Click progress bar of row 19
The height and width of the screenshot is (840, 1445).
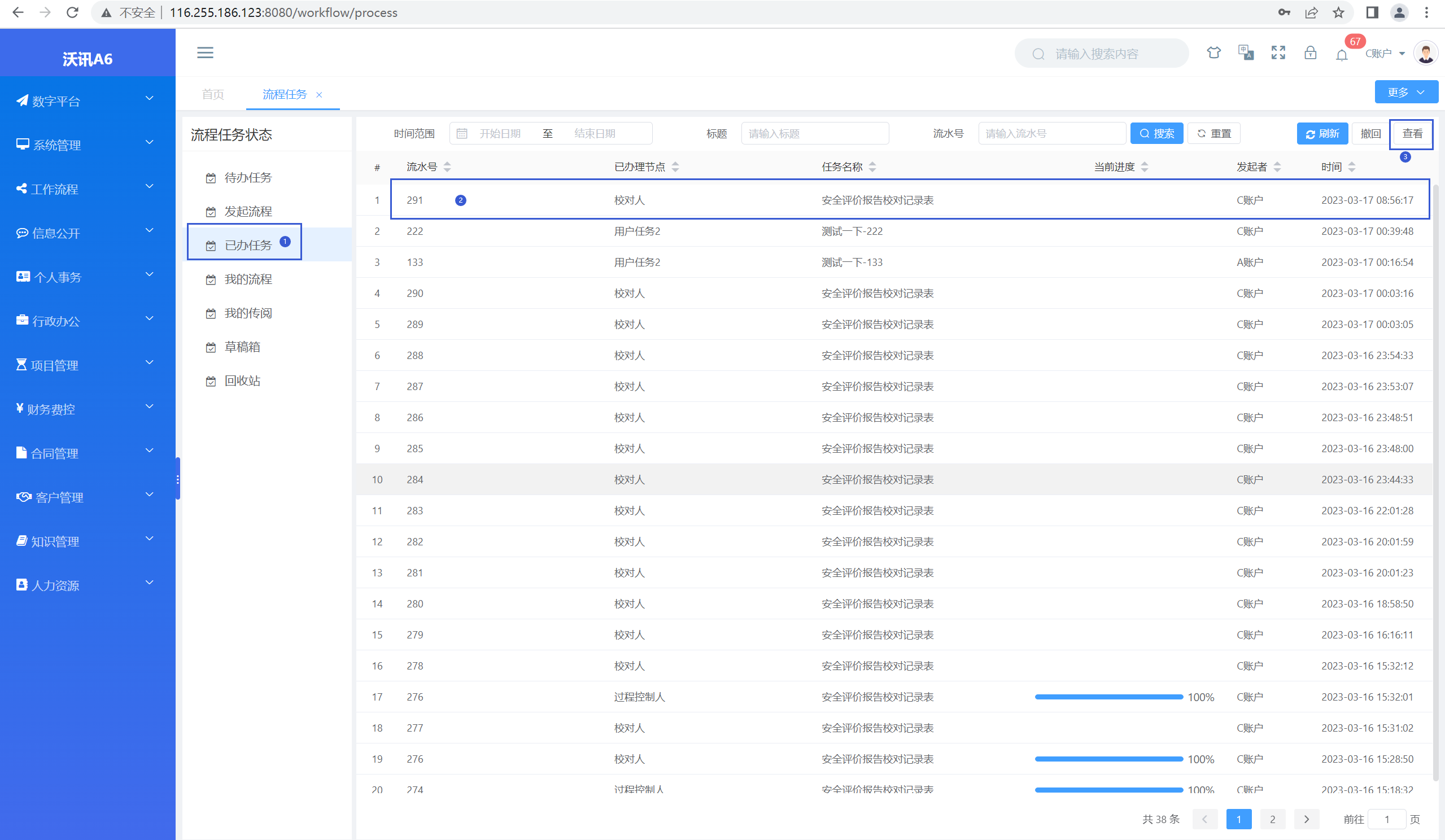point(1109,759)
